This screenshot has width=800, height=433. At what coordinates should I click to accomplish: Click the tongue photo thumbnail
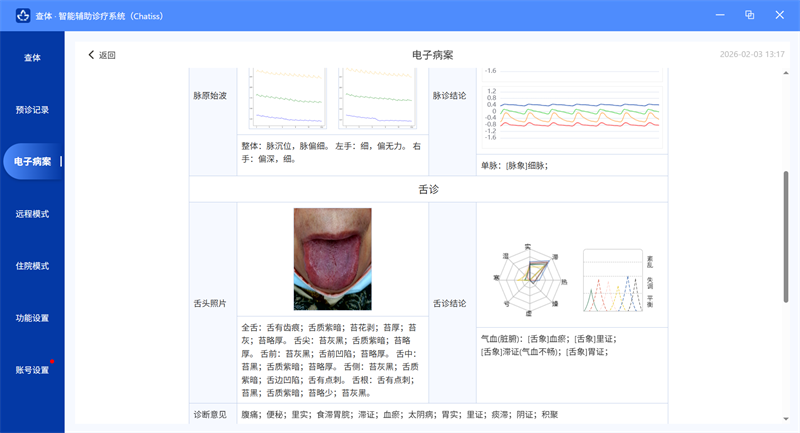(332, 259)
